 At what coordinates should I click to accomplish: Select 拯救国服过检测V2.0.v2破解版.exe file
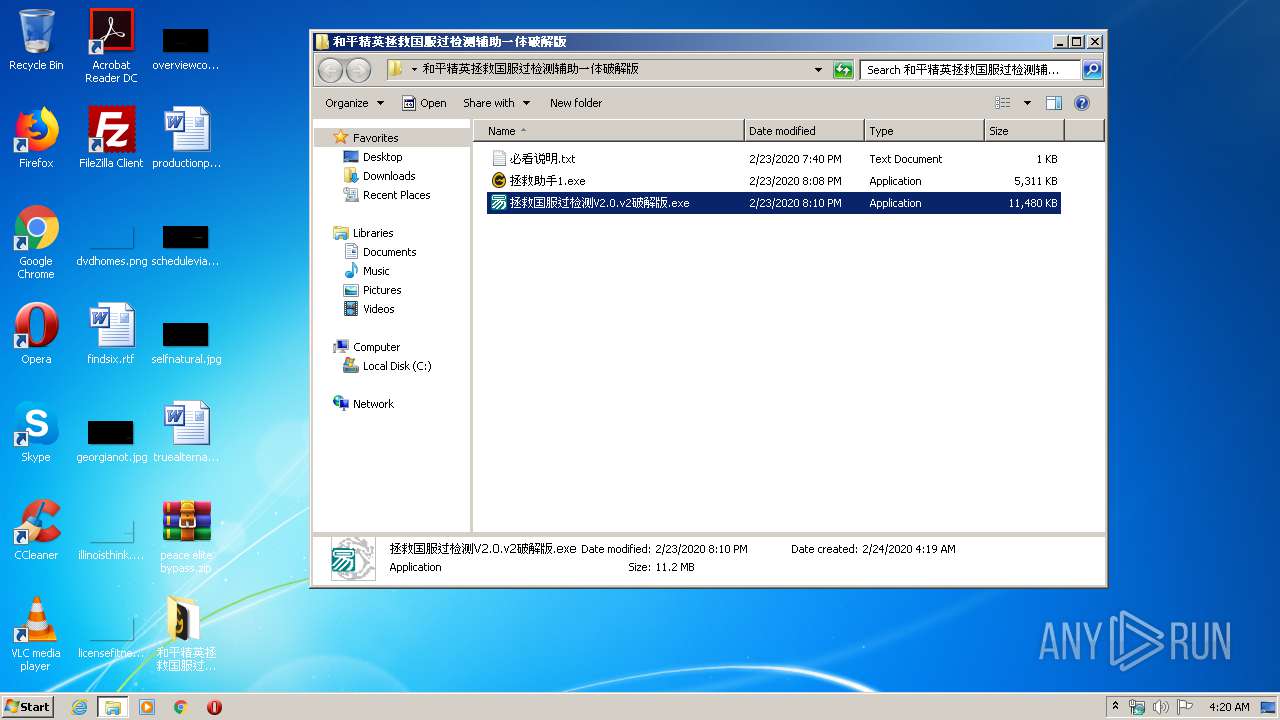coord(773,203)
